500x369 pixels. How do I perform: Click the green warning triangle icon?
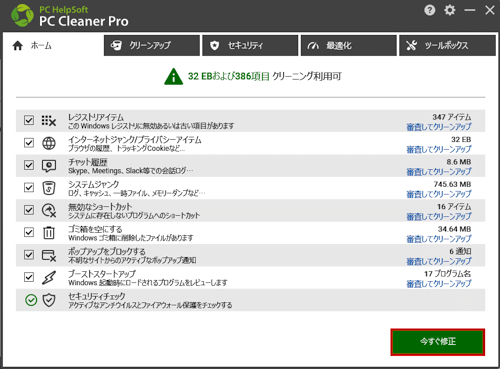coord(173,77)
